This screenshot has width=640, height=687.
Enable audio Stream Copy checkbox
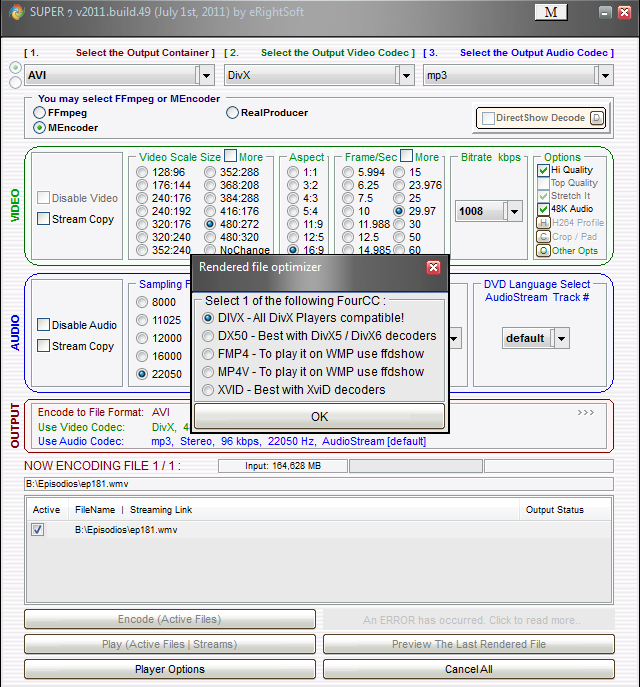tap(43, 346)
